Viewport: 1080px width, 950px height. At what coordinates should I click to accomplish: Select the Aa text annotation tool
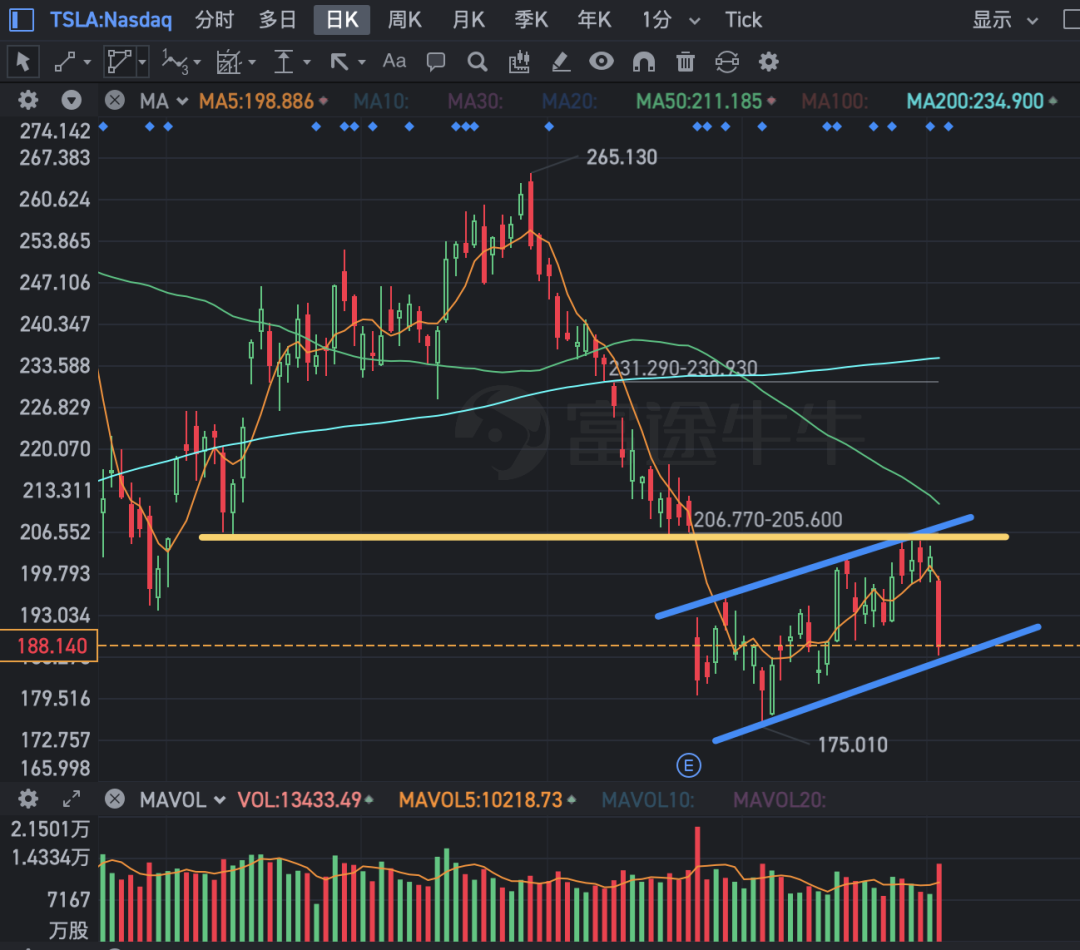pyautogui.click(x=395, y=61)
